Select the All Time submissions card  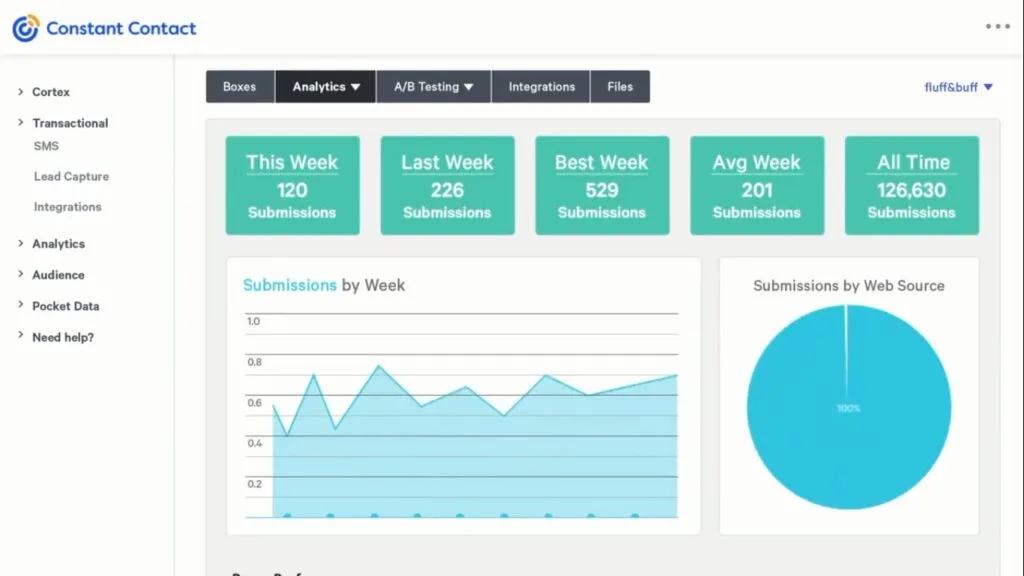[911, 185]
